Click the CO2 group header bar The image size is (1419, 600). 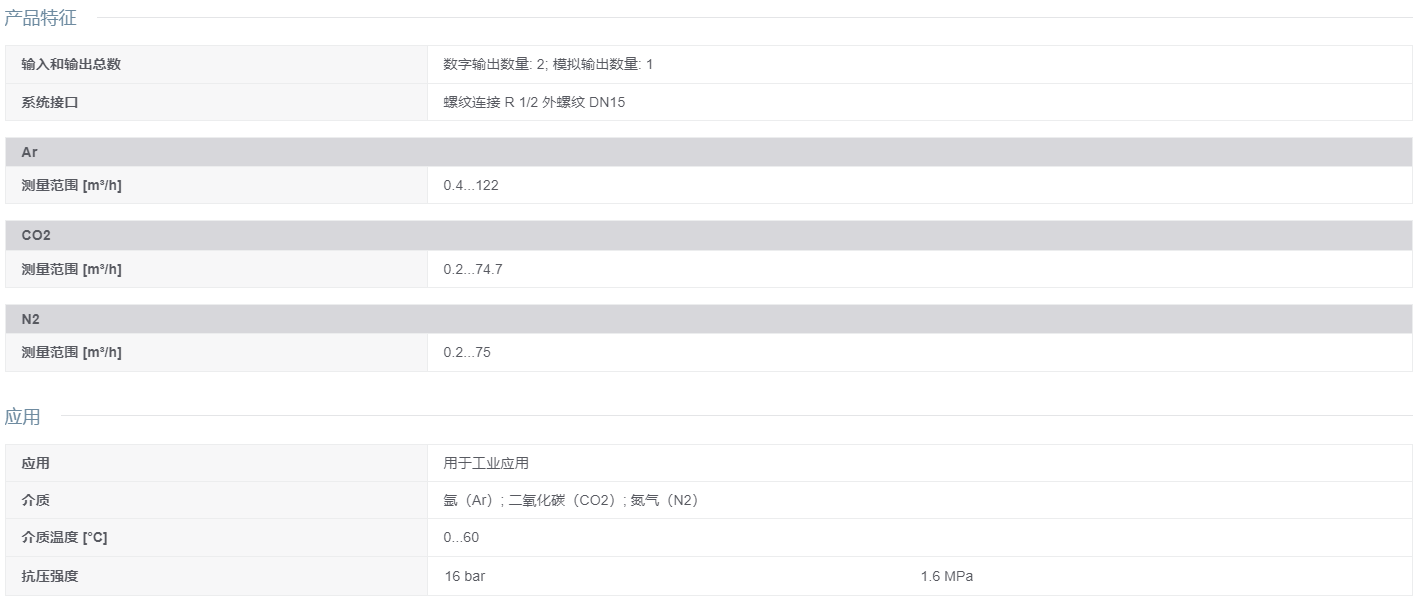coord(709,235)
